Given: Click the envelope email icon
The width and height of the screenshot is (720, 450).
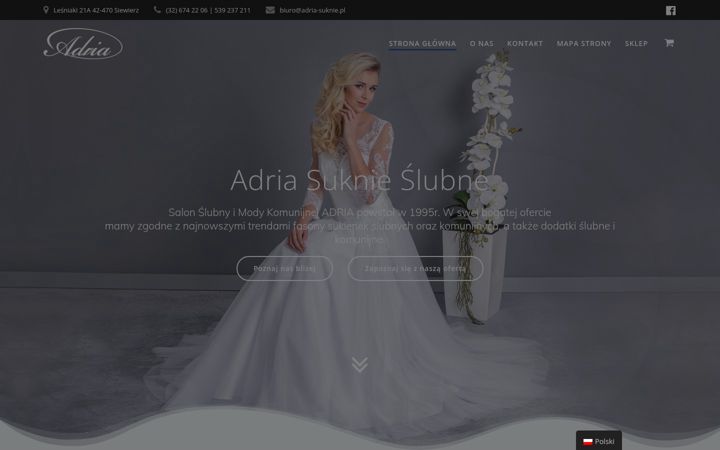Looking at the screenshot, I should coord(270,10).
